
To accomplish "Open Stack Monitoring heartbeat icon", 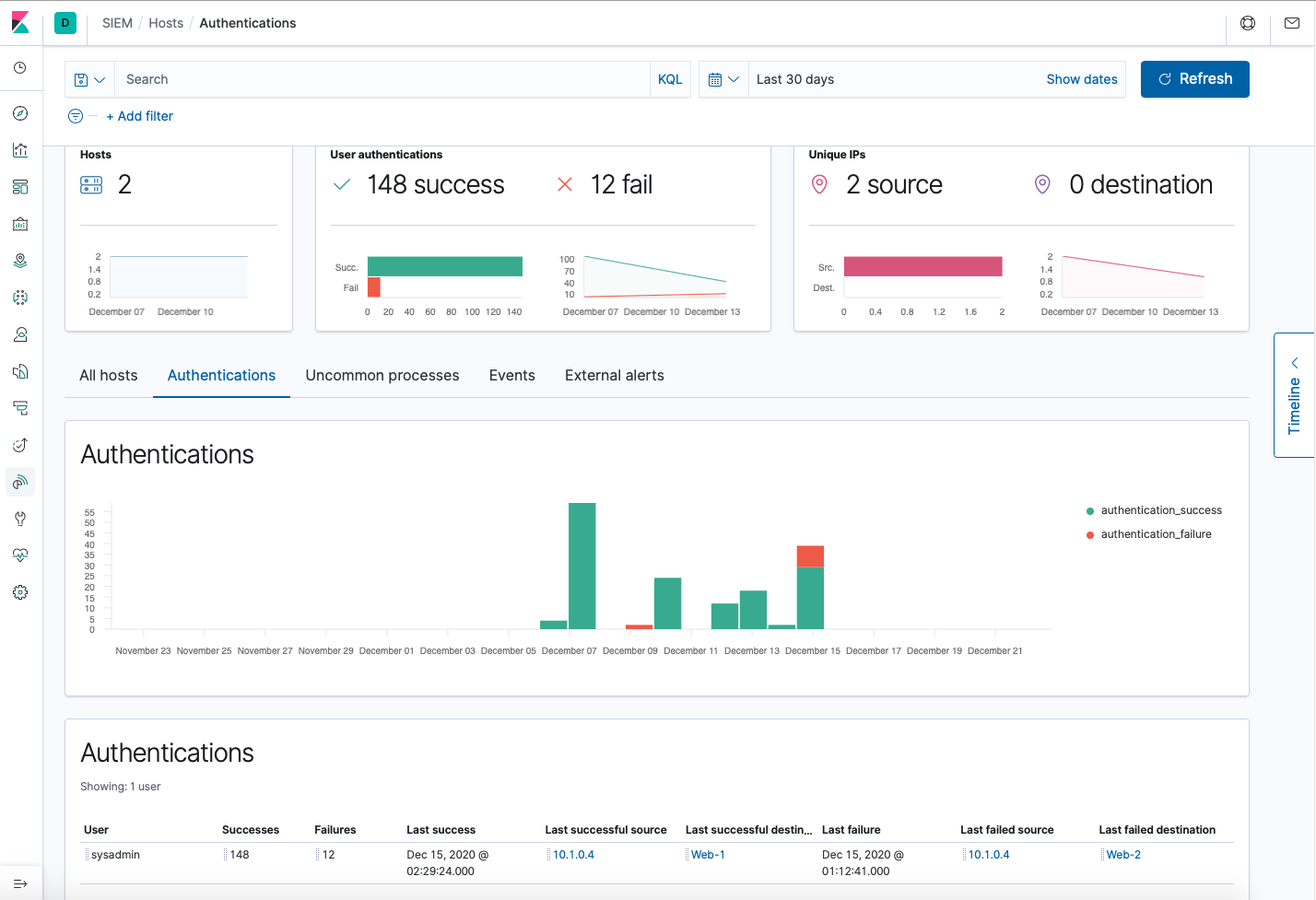I will (20, 555).
